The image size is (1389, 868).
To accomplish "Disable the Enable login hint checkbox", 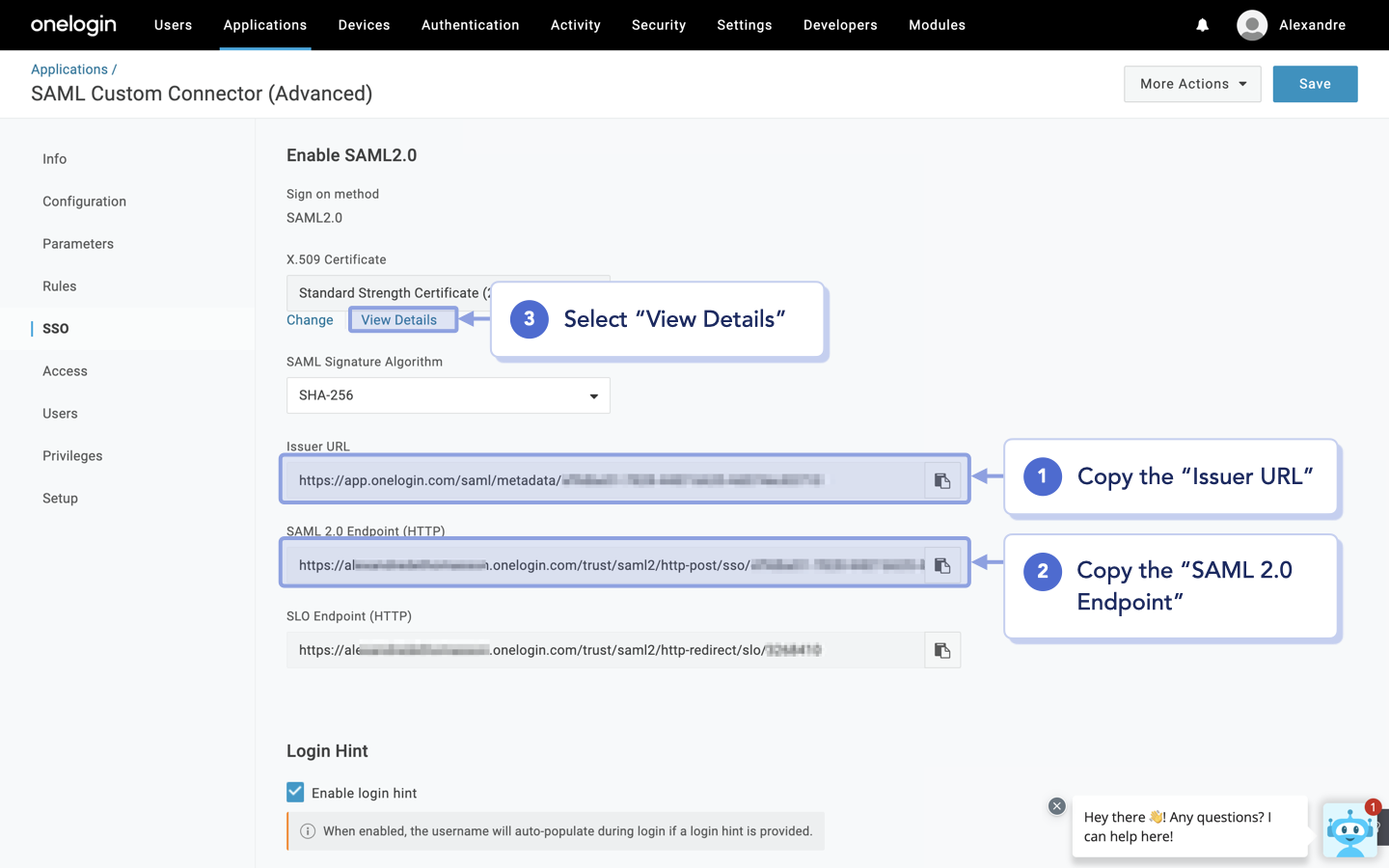I will point(295,792).
